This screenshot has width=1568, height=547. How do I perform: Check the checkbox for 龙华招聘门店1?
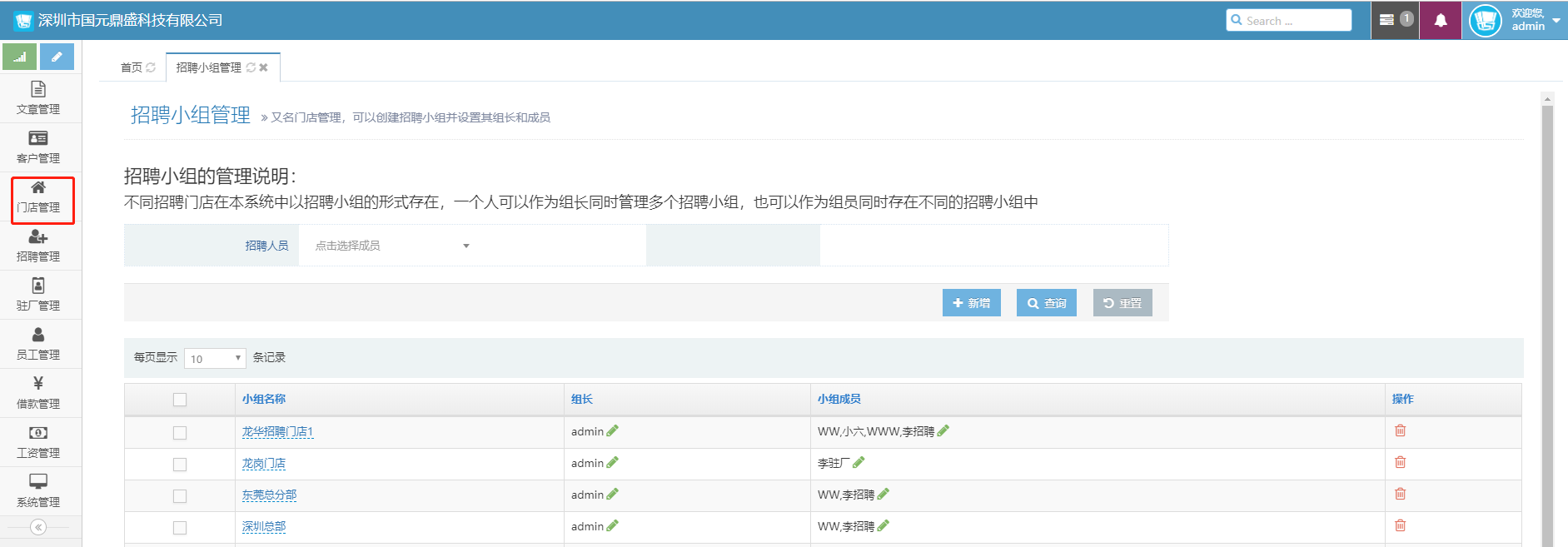tap(180, 433)
